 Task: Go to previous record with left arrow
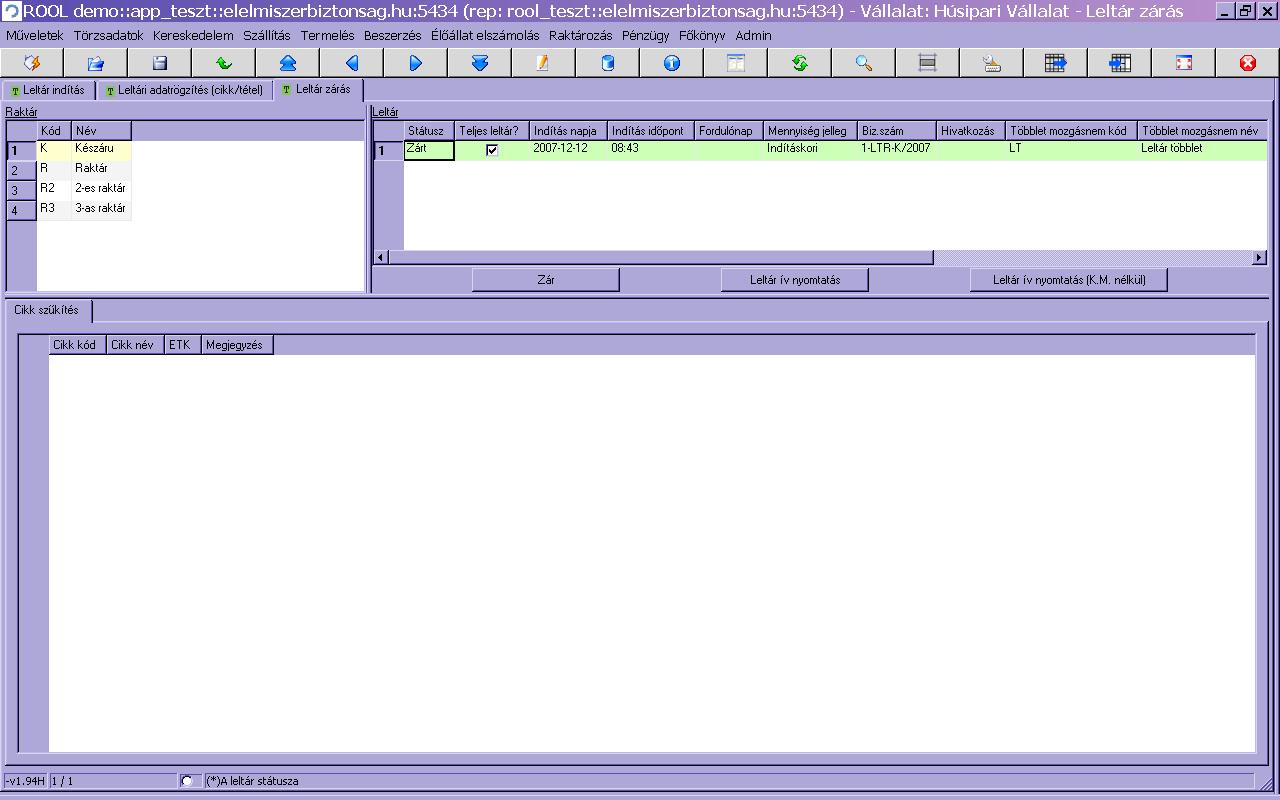click(352, 63)
